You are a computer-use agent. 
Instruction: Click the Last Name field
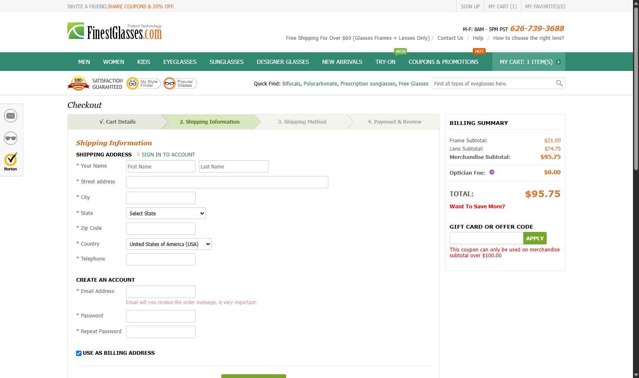(234, 167)
